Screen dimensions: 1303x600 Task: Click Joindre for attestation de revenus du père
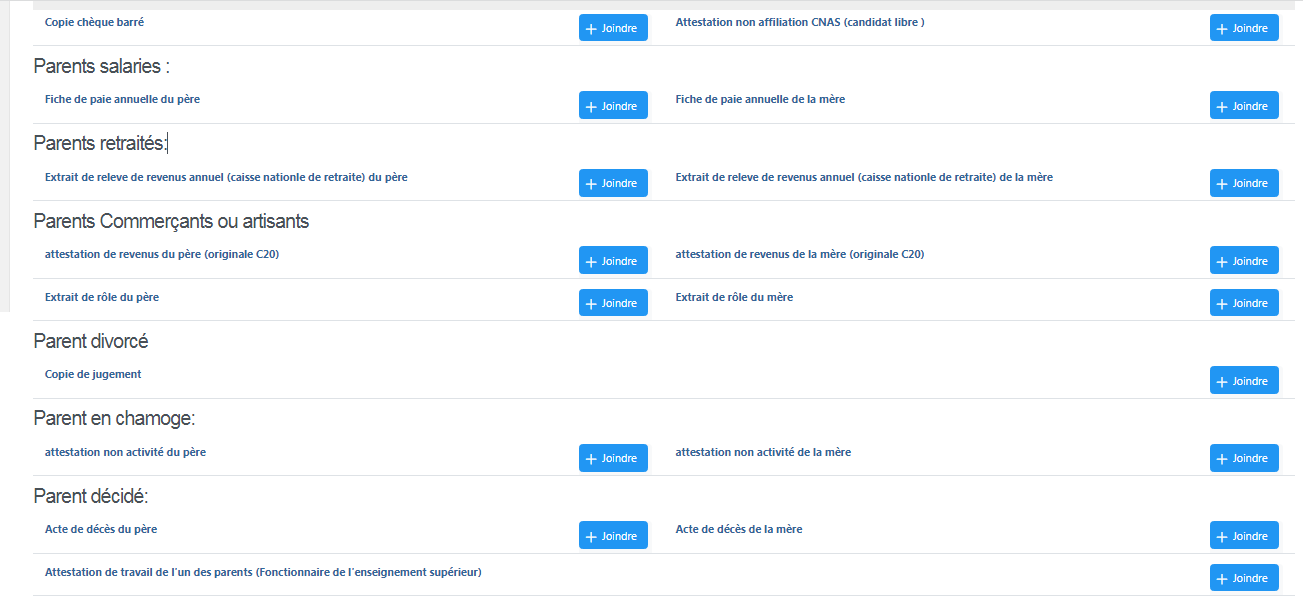coord(613,261)
